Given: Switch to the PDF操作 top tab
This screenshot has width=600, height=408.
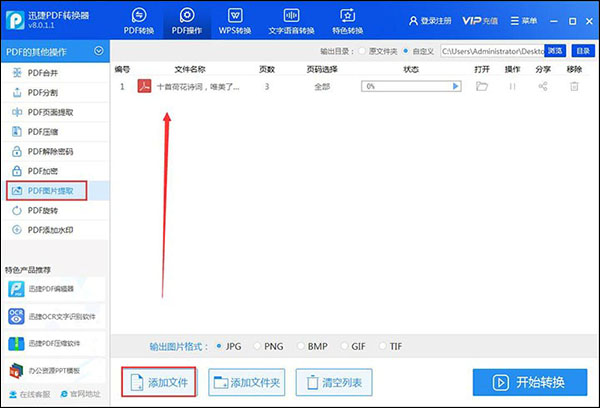Looking at the screenshot, I should pos(187,21).
